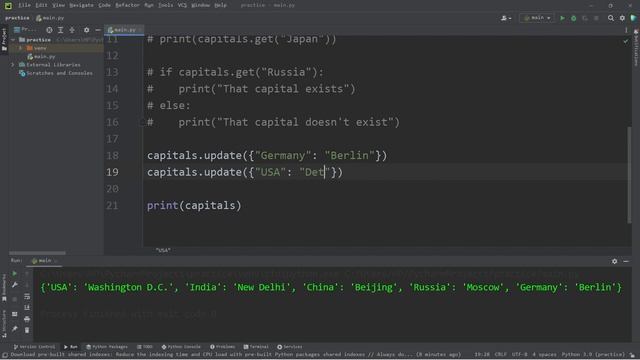Open the View menu
Screen dimensions: 640x360
pyautogui.click(x=58, y=5)
